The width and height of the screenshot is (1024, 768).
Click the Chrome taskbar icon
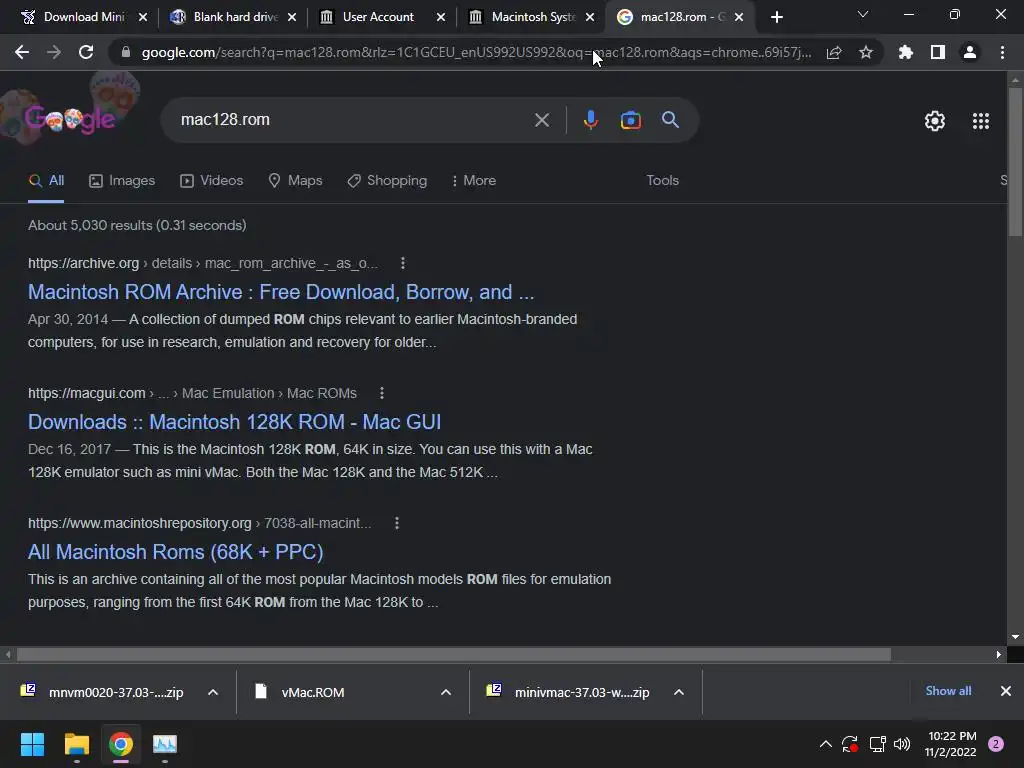[121, 744]
